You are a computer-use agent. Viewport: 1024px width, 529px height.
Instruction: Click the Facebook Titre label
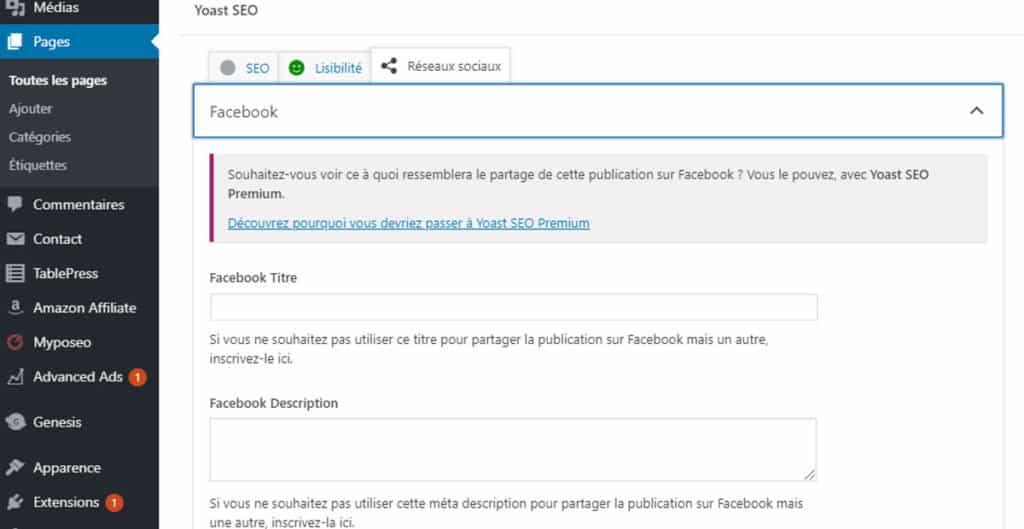253,278
